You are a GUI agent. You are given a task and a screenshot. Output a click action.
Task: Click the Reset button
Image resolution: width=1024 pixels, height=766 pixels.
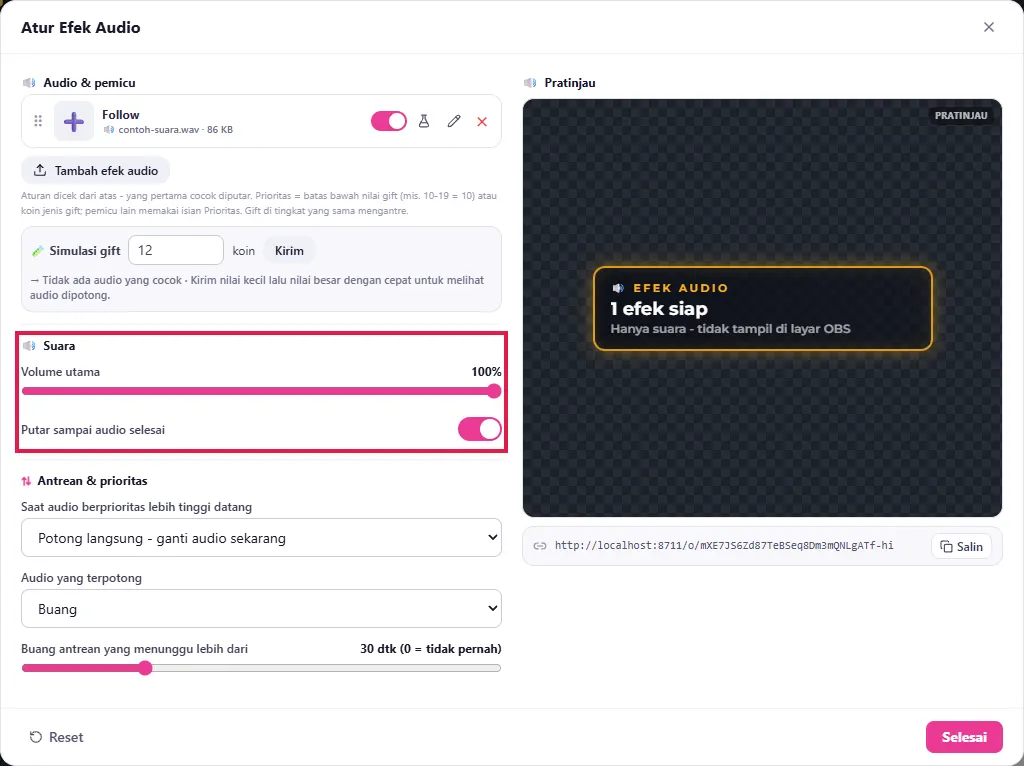click(56, 737)
